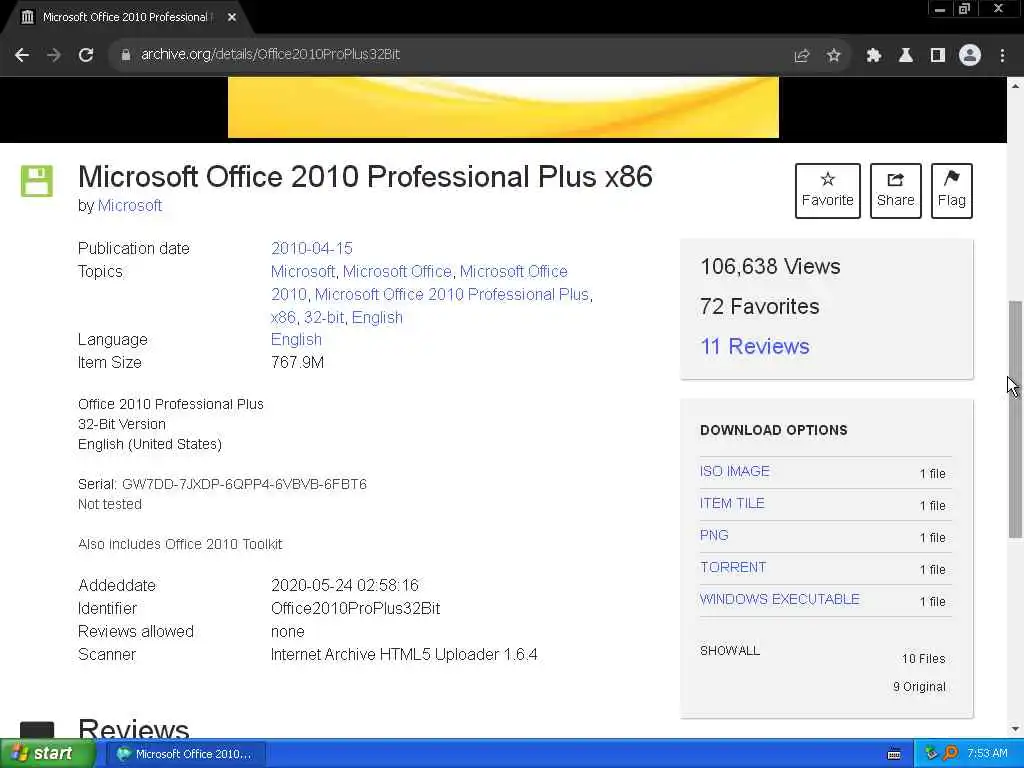Click the 9 Original text
The image size is (1024, 768).
(919, 687)
